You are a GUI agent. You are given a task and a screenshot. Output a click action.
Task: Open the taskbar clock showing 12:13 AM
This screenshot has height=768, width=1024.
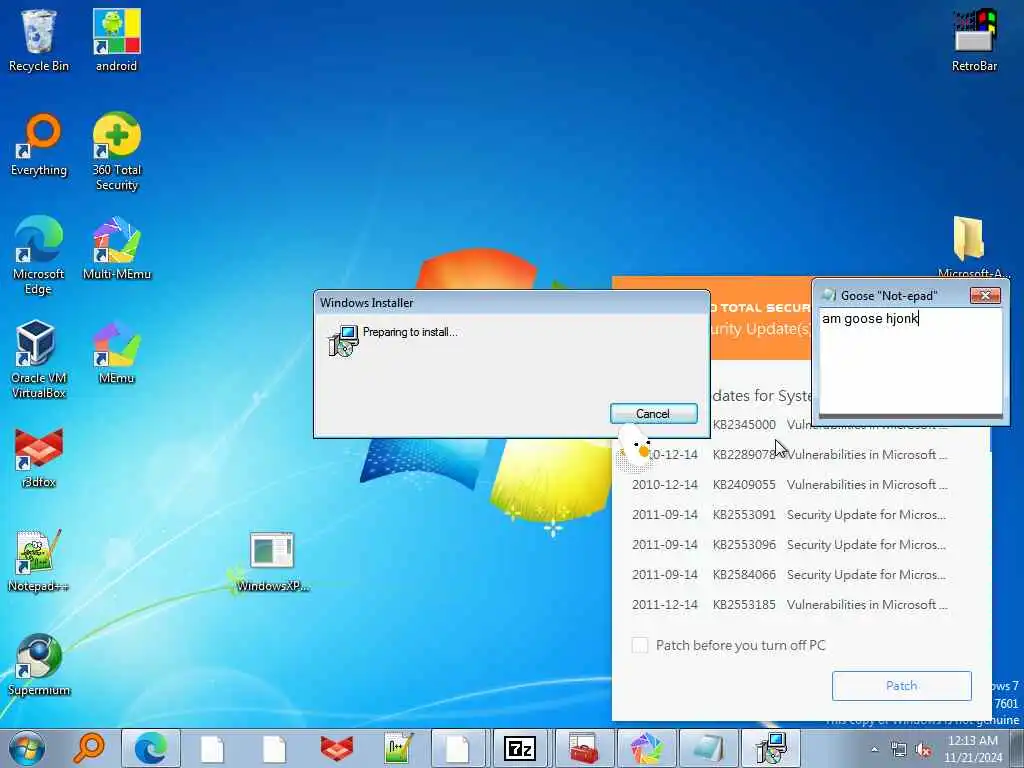[x=972, y=749]
